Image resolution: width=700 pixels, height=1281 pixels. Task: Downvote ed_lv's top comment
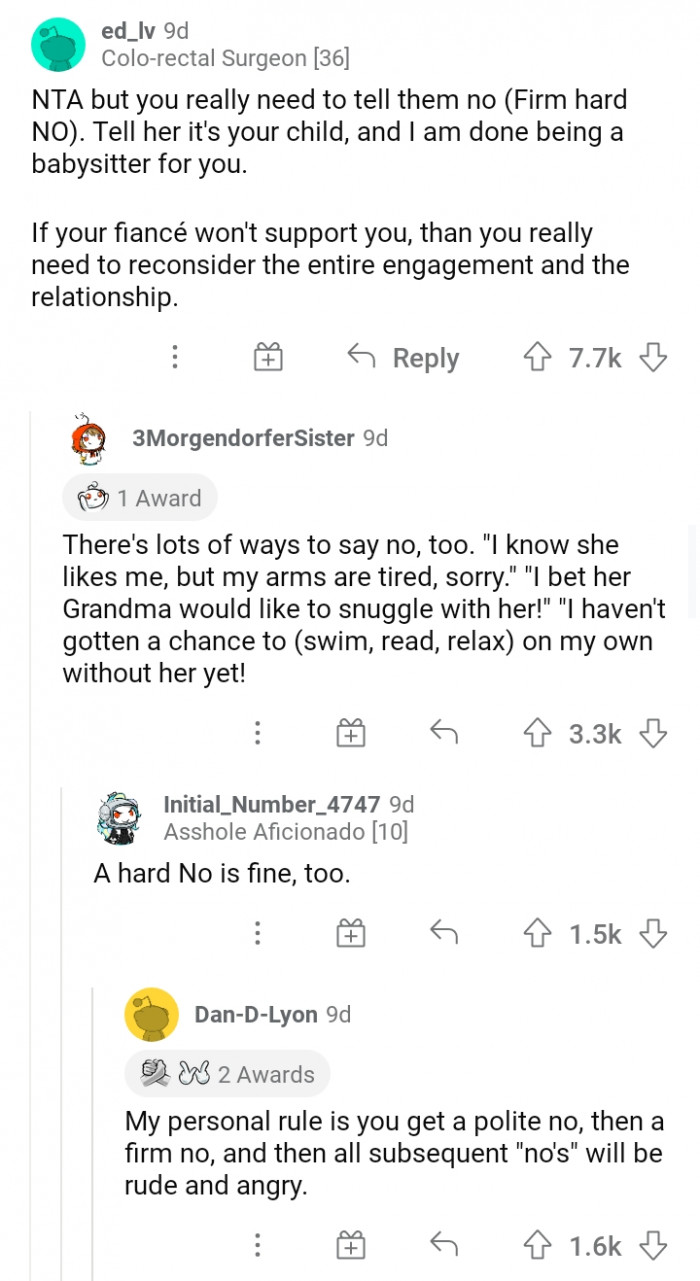[653, 357]
